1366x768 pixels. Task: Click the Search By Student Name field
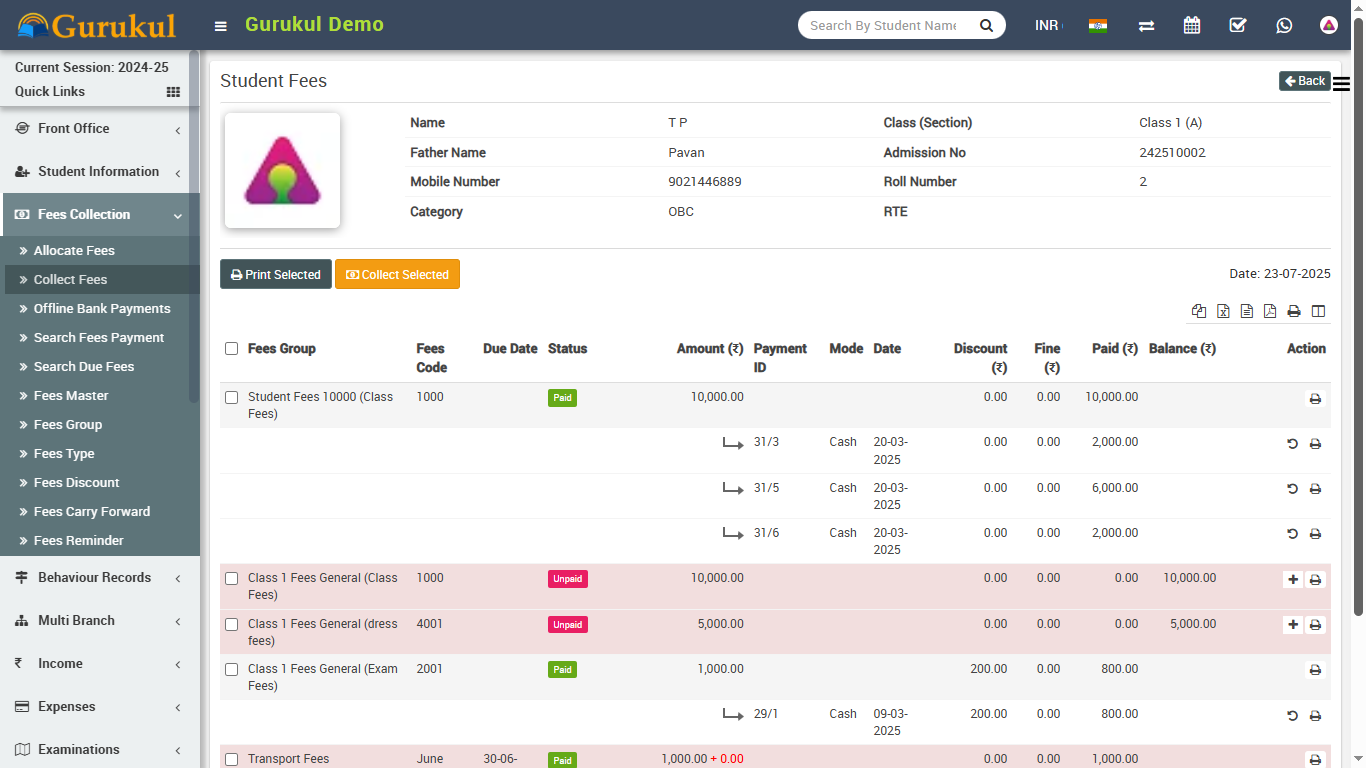[884, 25]
